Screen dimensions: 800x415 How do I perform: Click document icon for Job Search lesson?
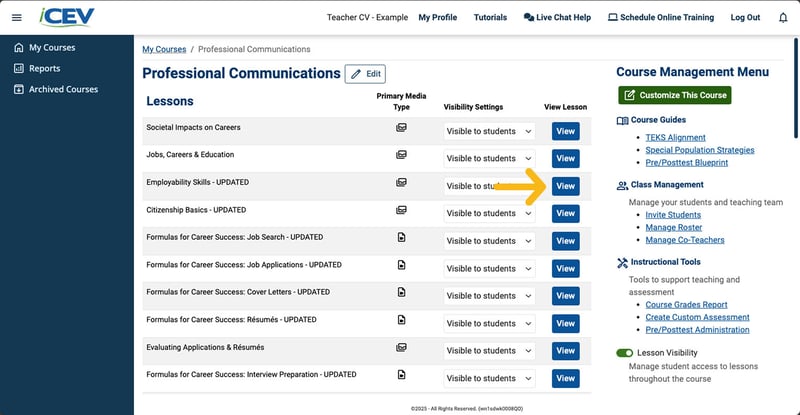402,237
